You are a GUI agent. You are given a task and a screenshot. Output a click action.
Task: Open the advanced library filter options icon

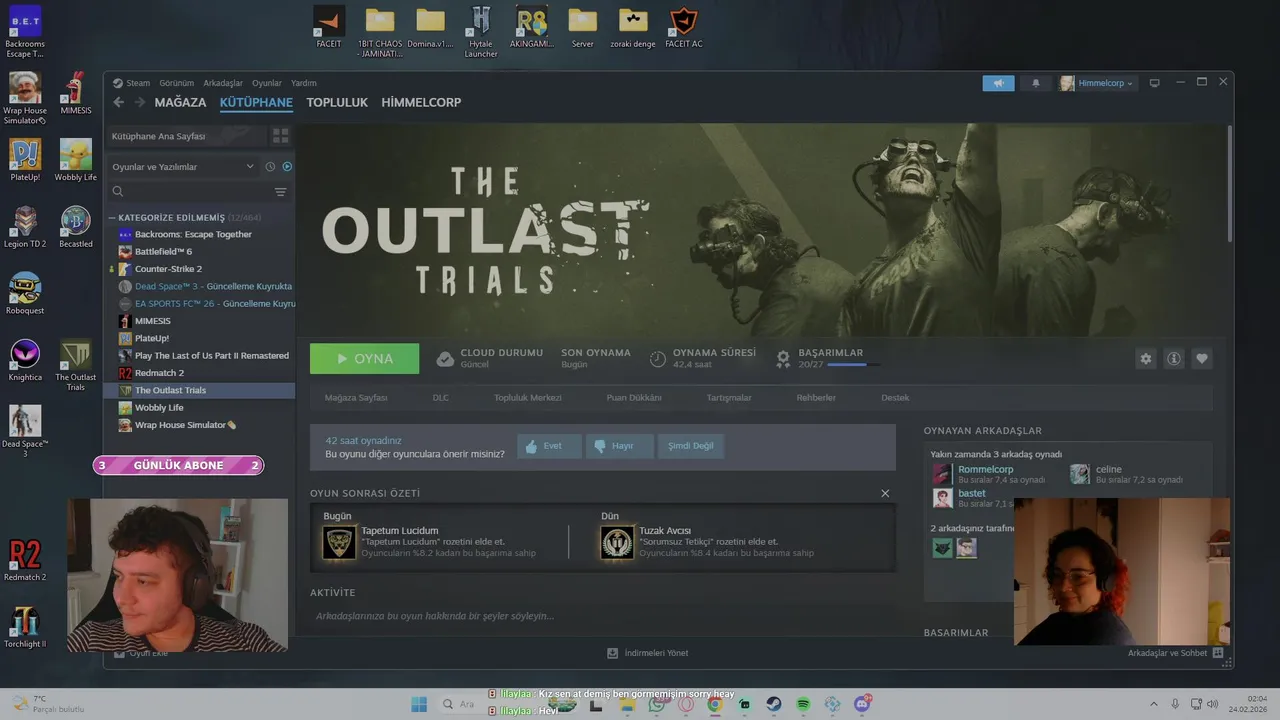pos(281,192)
